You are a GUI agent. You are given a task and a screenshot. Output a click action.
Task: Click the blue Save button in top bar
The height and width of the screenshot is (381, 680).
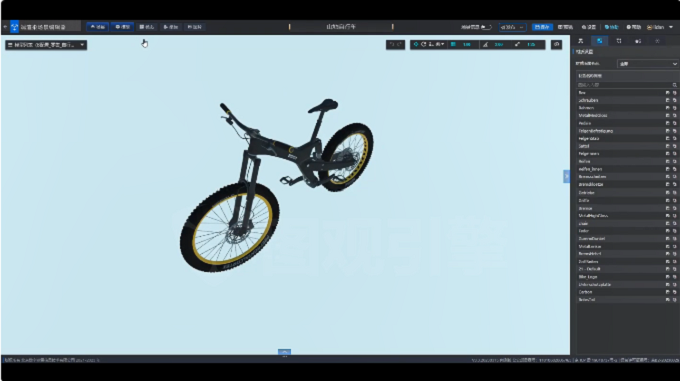(542, 27)
